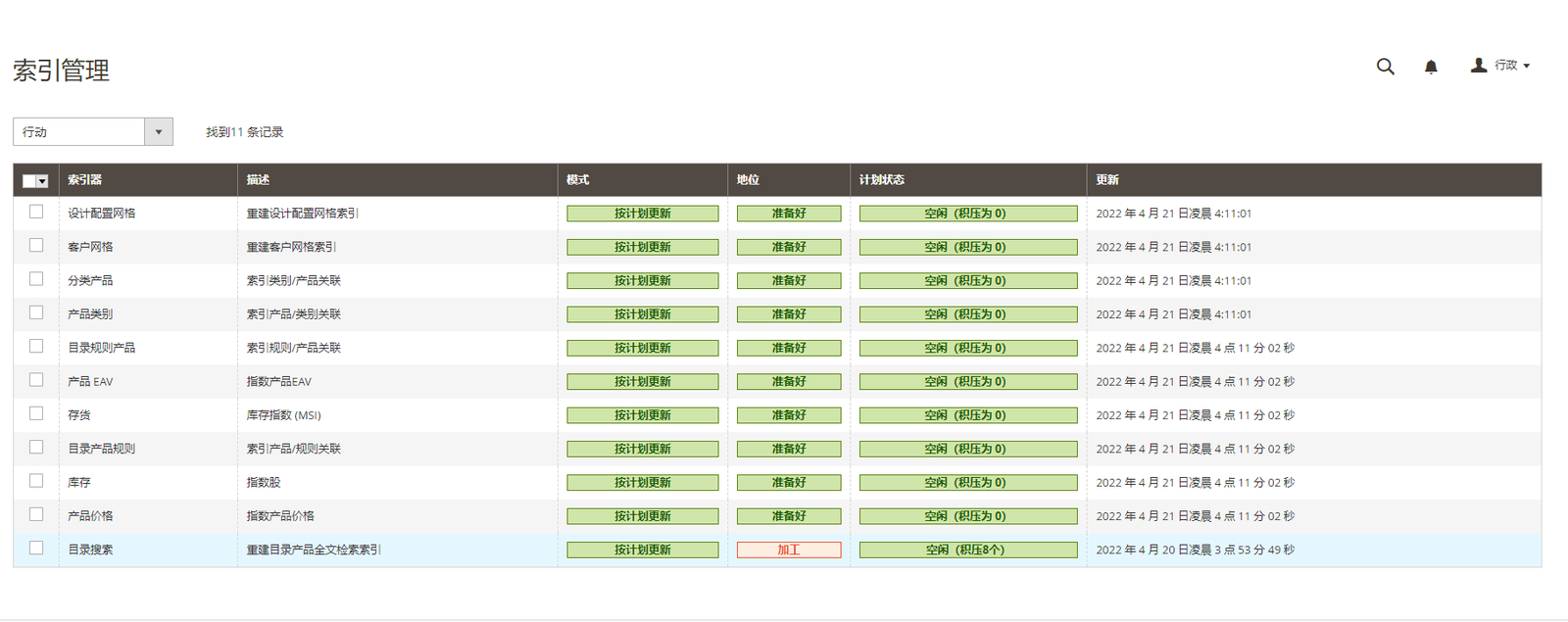The image size is (1568, 622).
Task: Expand the select-all dropdown in table header
Action: [x=42, y=181]
